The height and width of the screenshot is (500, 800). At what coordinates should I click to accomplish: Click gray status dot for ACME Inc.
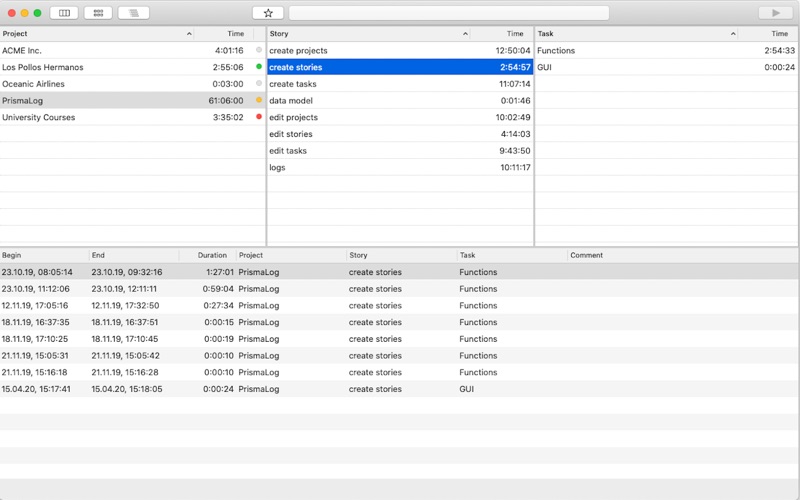(259, 50)
